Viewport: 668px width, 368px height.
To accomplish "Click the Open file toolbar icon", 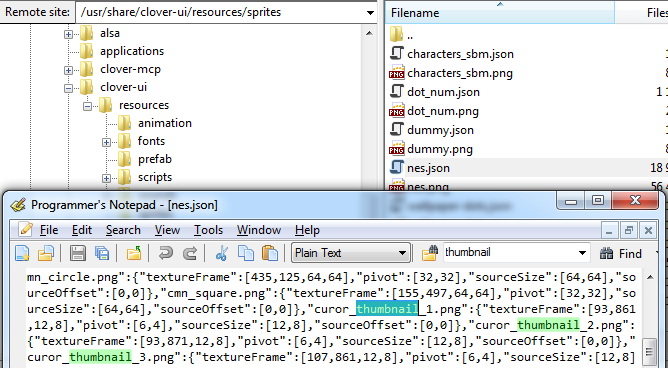I will (x=46, y=253).
